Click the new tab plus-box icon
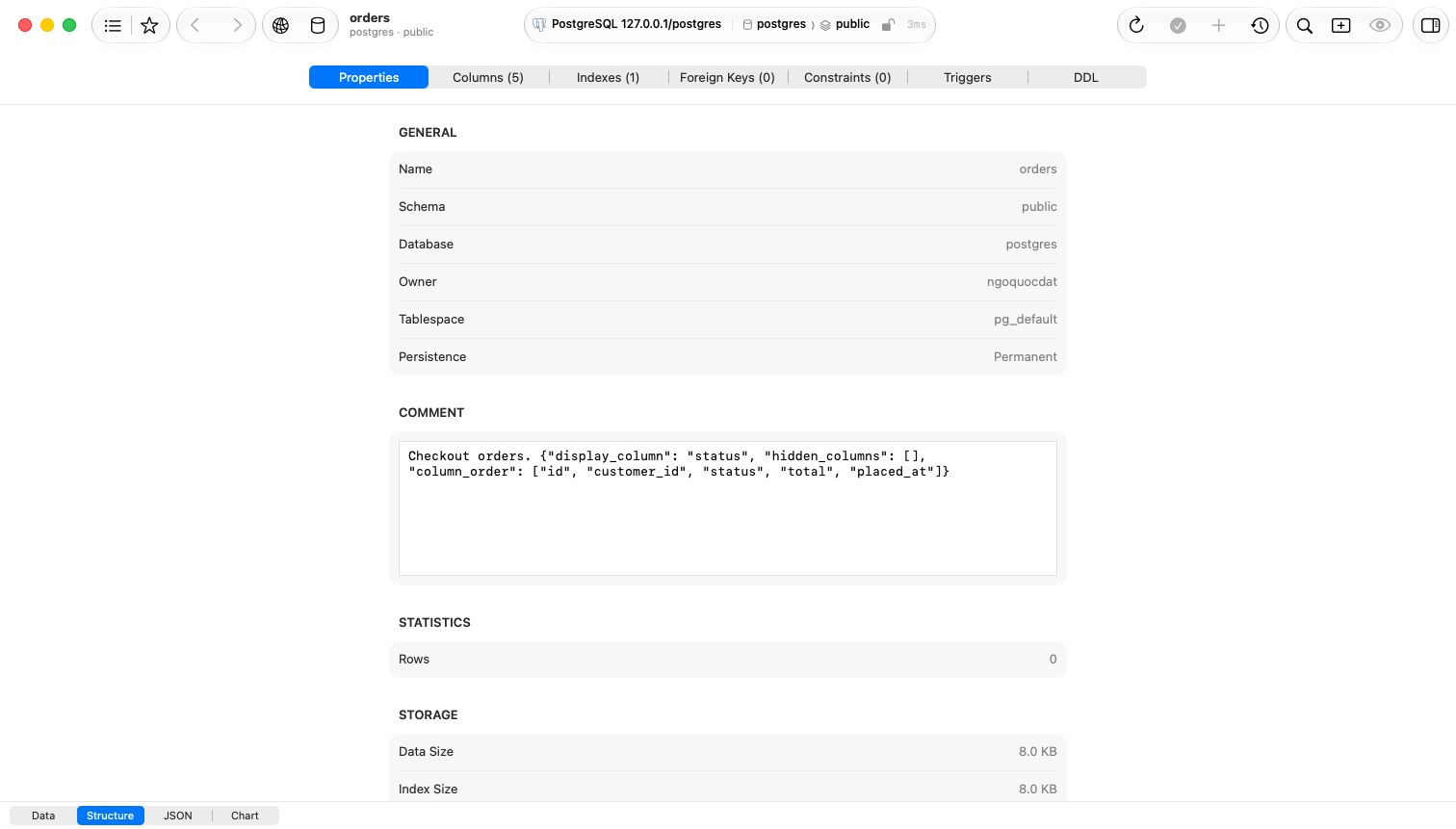 tap(1341, 26)
